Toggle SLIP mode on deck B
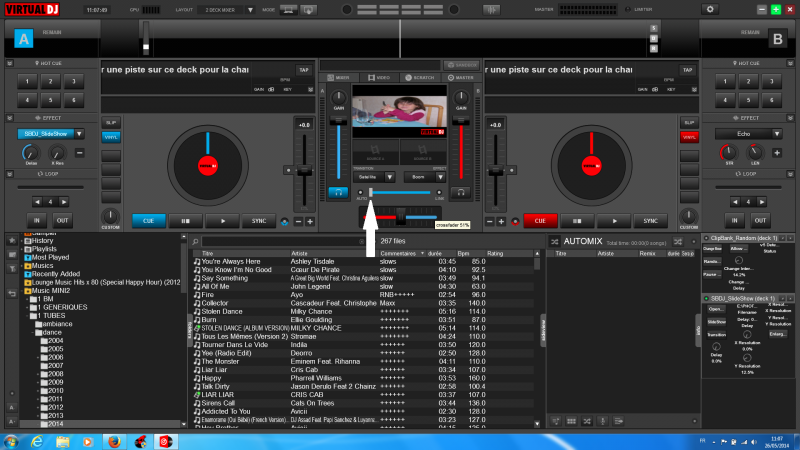 click(689, 123)
